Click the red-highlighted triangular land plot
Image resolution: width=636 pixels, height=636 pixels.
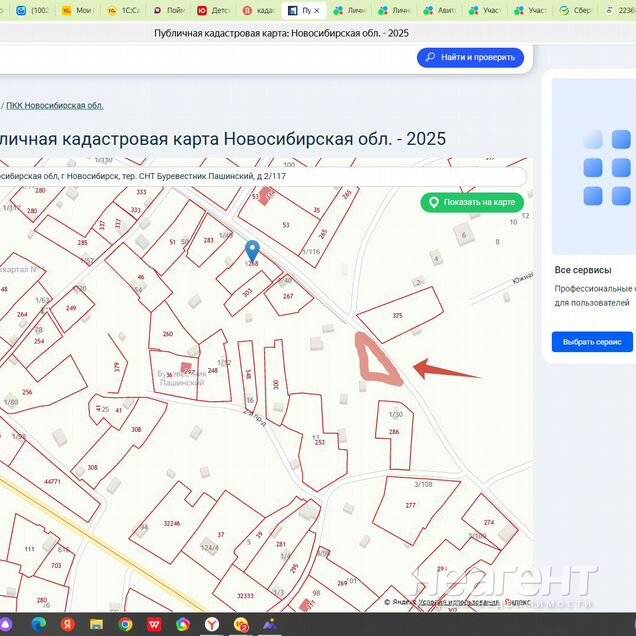click(375, 359)
